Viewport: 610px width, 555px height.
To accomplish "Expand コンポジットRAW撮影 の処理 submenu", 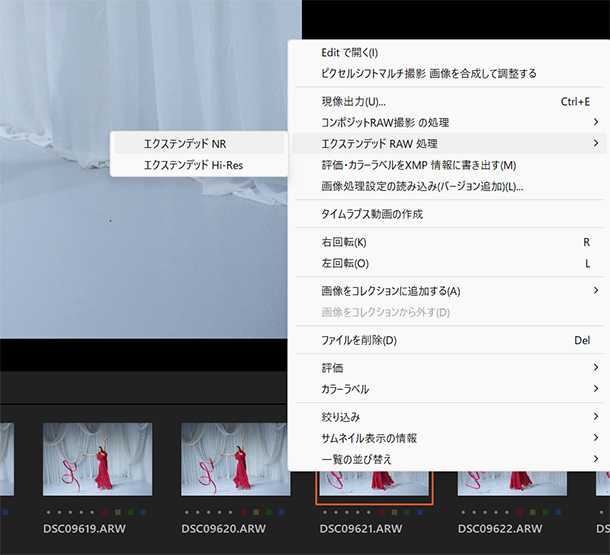I will coord(450,123).
